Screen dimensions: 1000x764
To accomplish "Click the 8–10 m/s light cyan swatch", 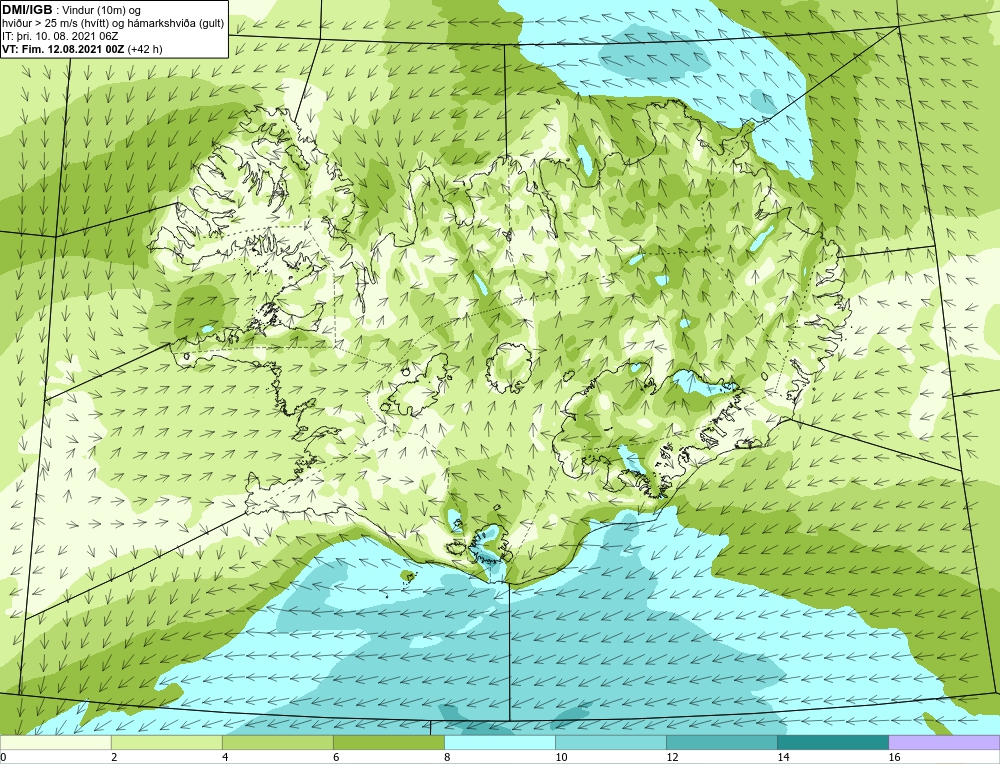I will tap(499, 742).
